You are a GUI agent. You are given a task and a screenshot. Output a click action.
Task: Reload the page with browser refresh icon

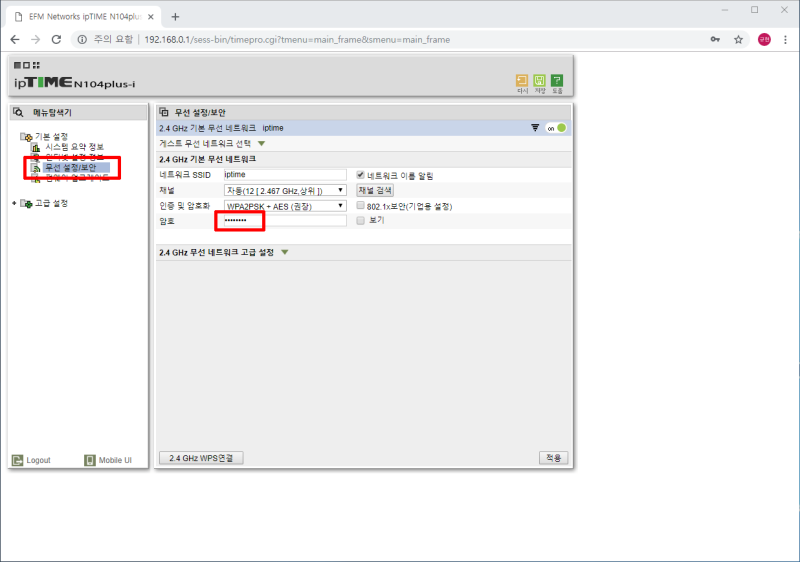56,40
